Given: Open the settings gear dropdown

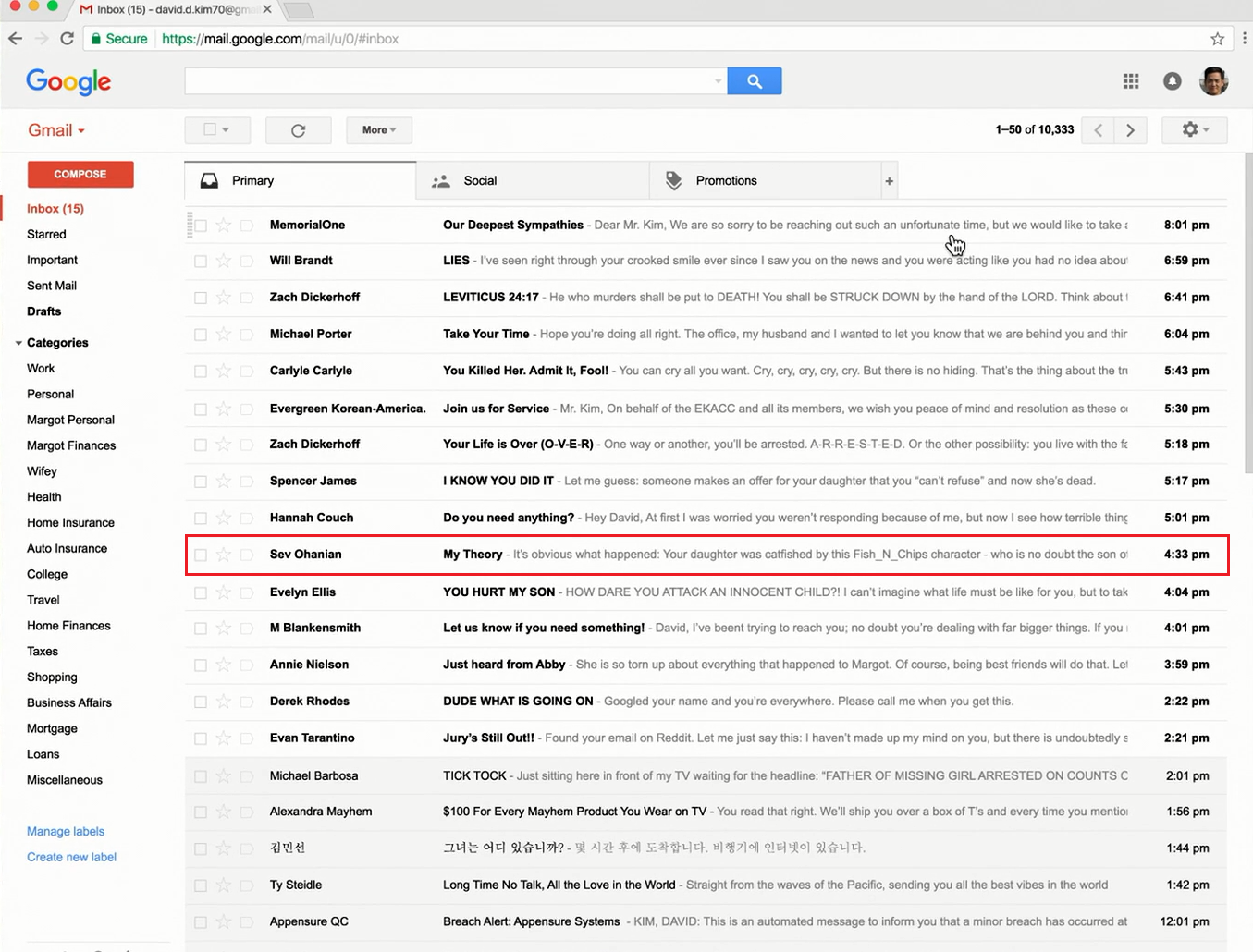Looking at the screenshot, I should [1194, 130].
